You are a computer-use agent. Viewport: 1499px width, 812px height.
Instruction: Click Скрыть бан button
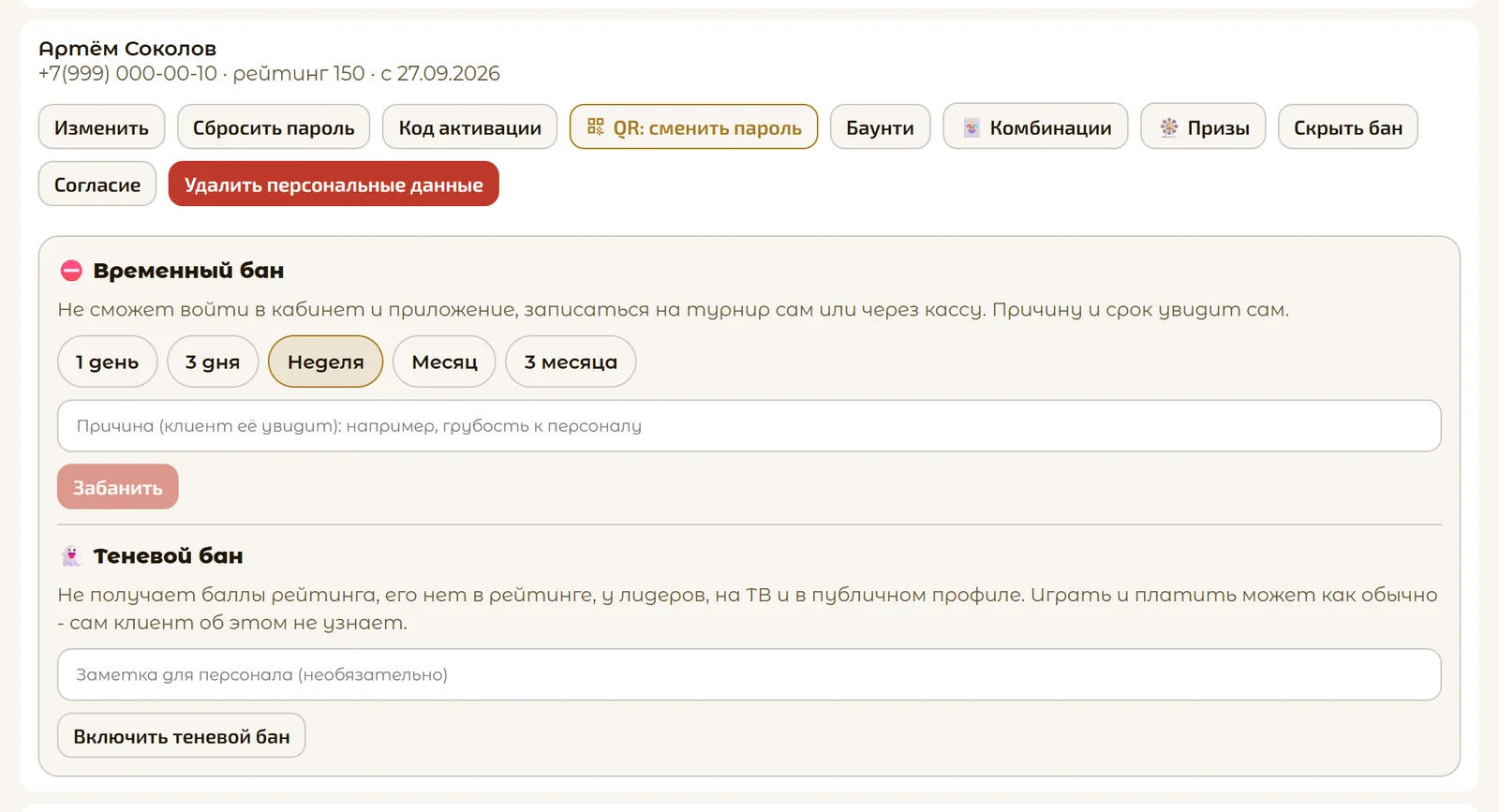click(x=1347, y=126)
